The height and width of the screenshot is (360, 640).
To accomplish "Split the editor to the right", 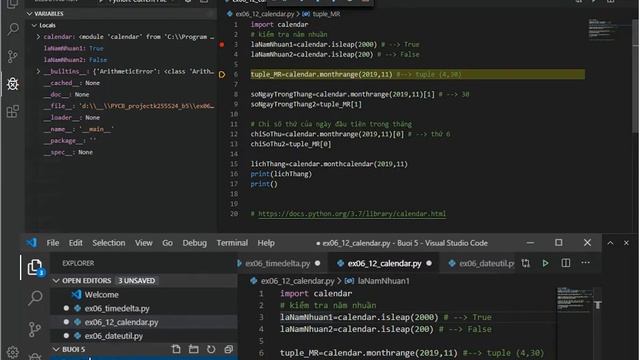I will click(566, 263).
